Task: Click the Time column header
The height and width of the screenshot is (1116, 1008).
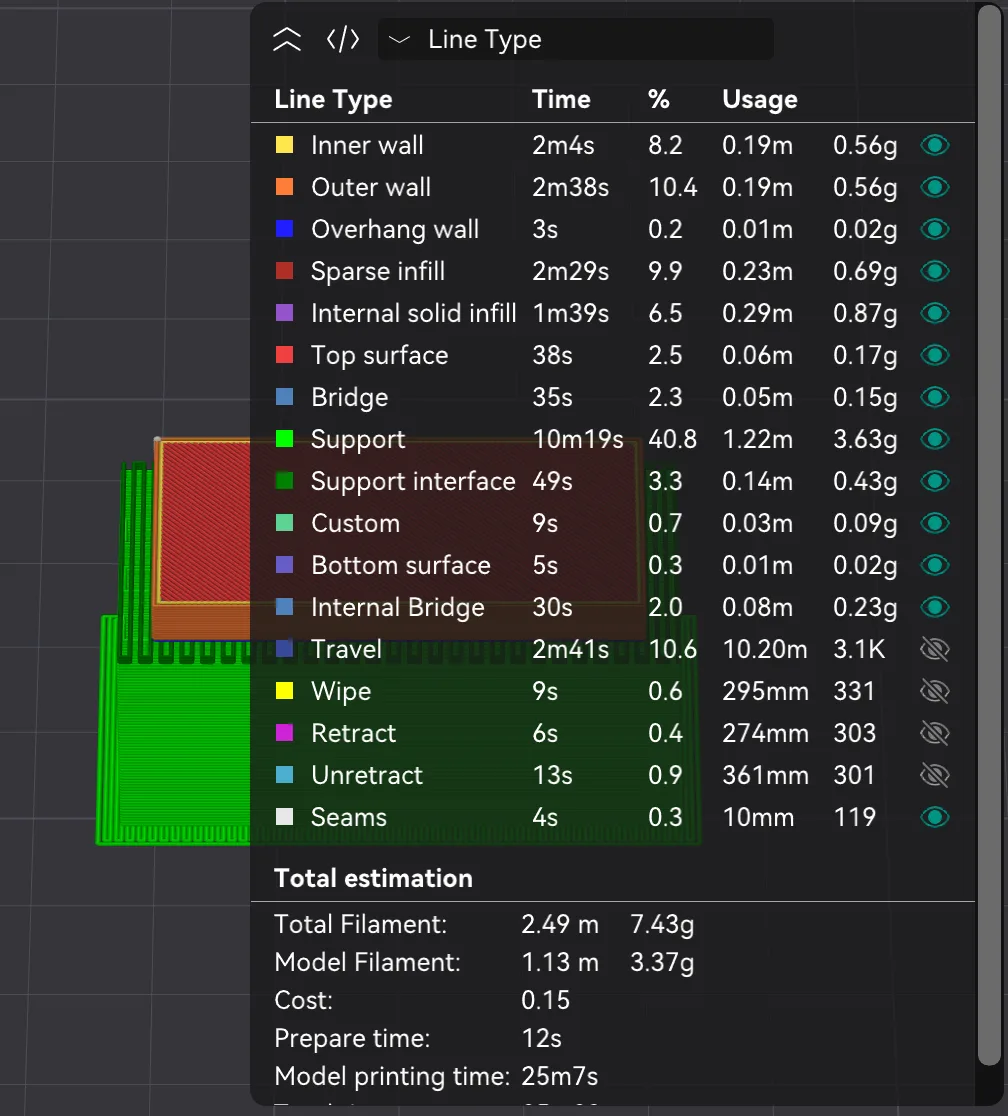Action: (x=561, y=99)
